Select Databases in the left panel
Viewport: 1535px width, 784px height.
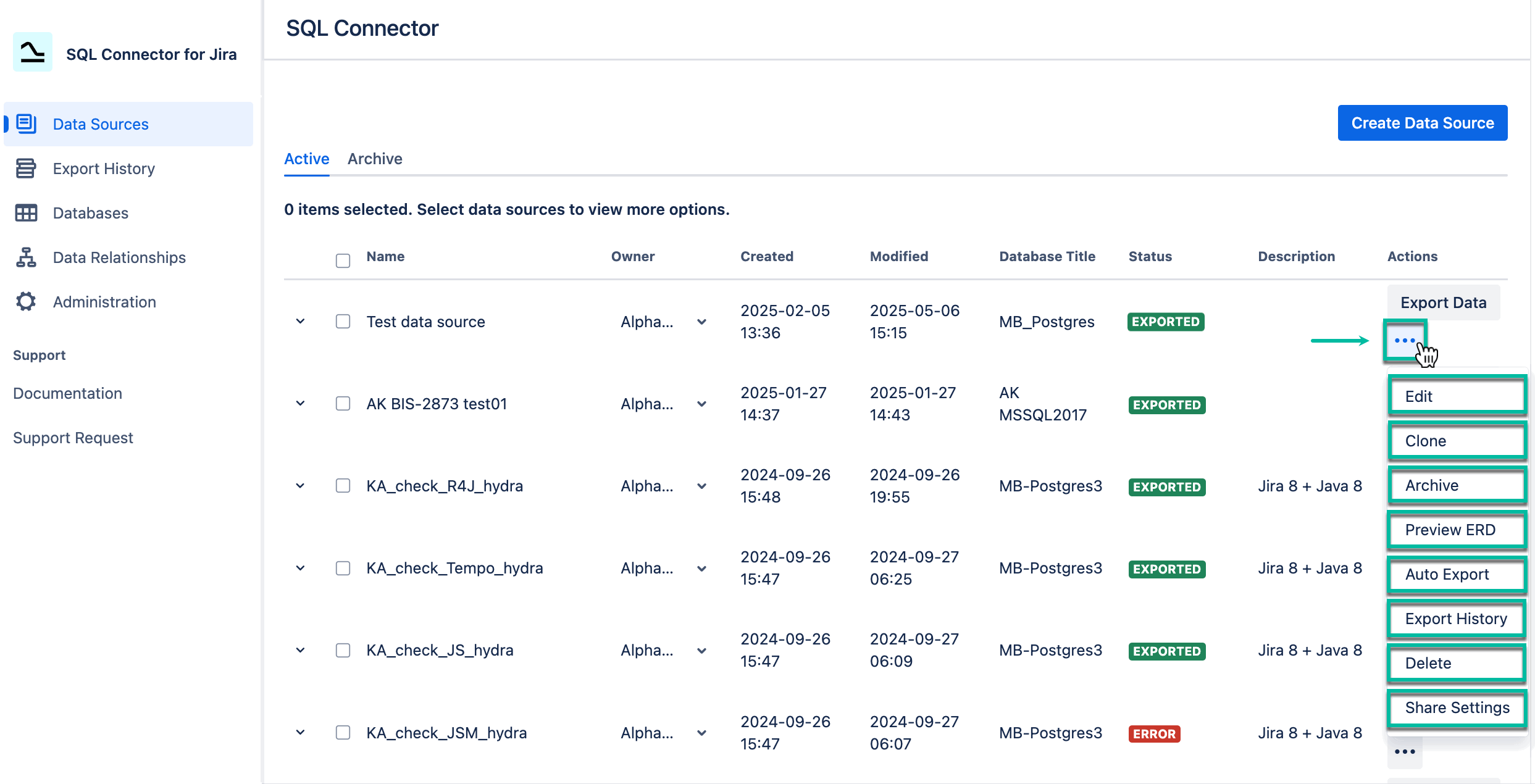click(x=90, y=212)
